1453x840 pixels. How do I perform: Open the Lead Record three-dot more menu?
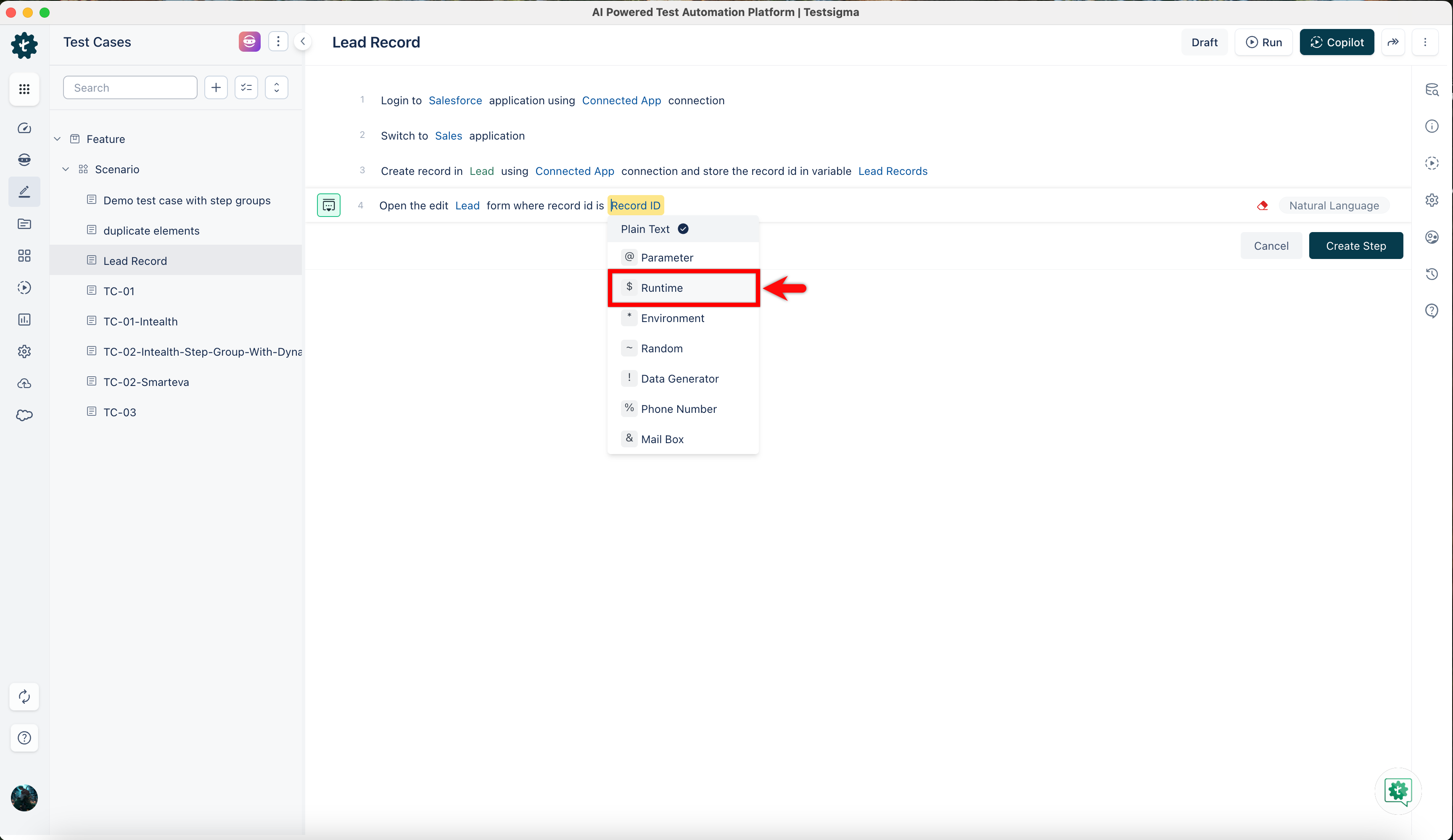coord(1425,42)
